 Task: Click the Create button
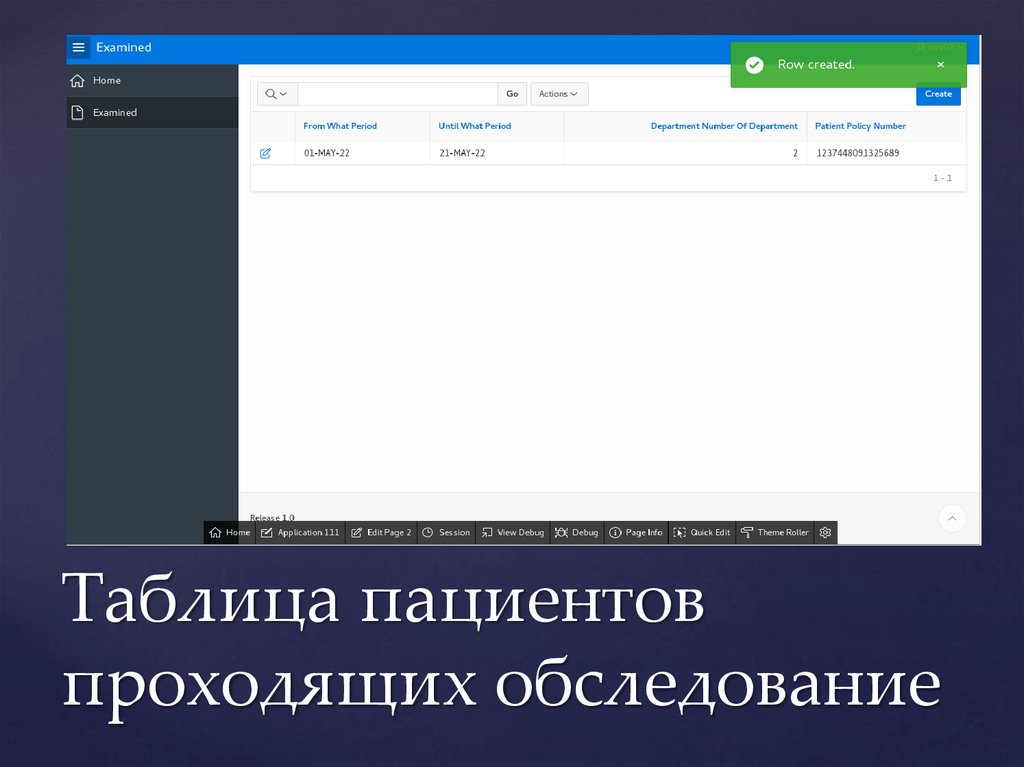(938, 93)
